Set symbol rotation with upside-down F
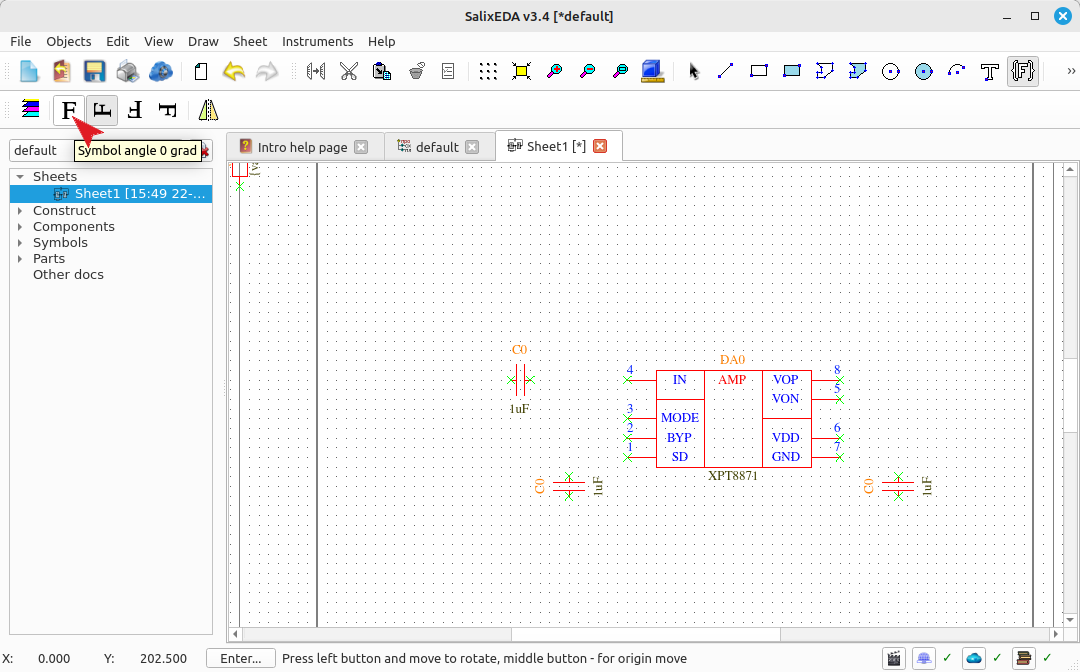 point(135,110)
